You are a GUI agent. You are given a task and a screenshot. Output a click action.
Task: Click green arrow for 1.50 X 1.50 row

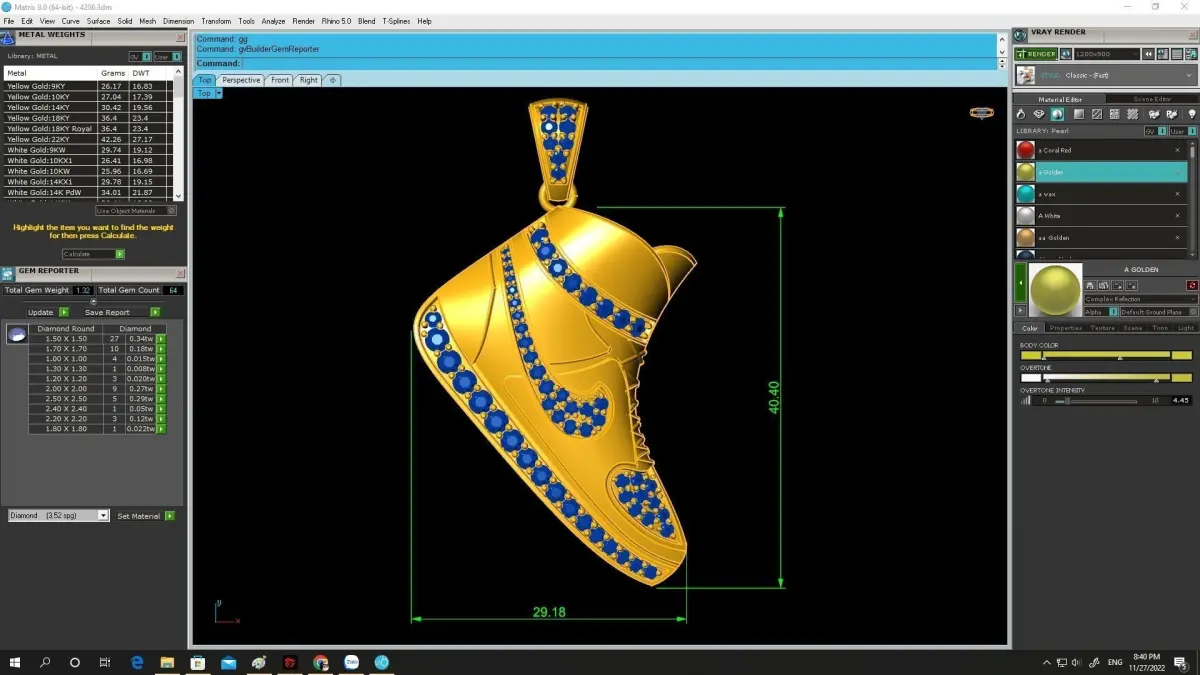161,339
